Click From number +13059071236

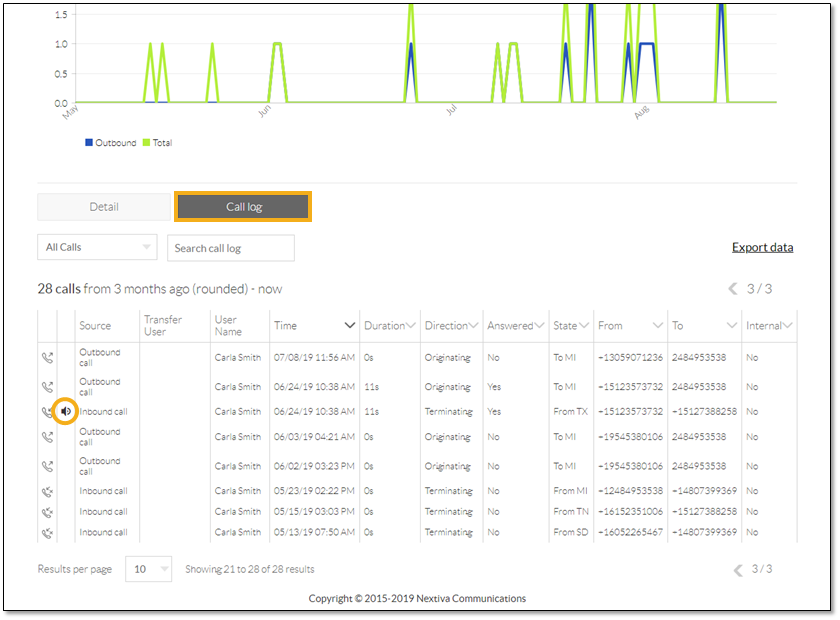click(631, 357)
